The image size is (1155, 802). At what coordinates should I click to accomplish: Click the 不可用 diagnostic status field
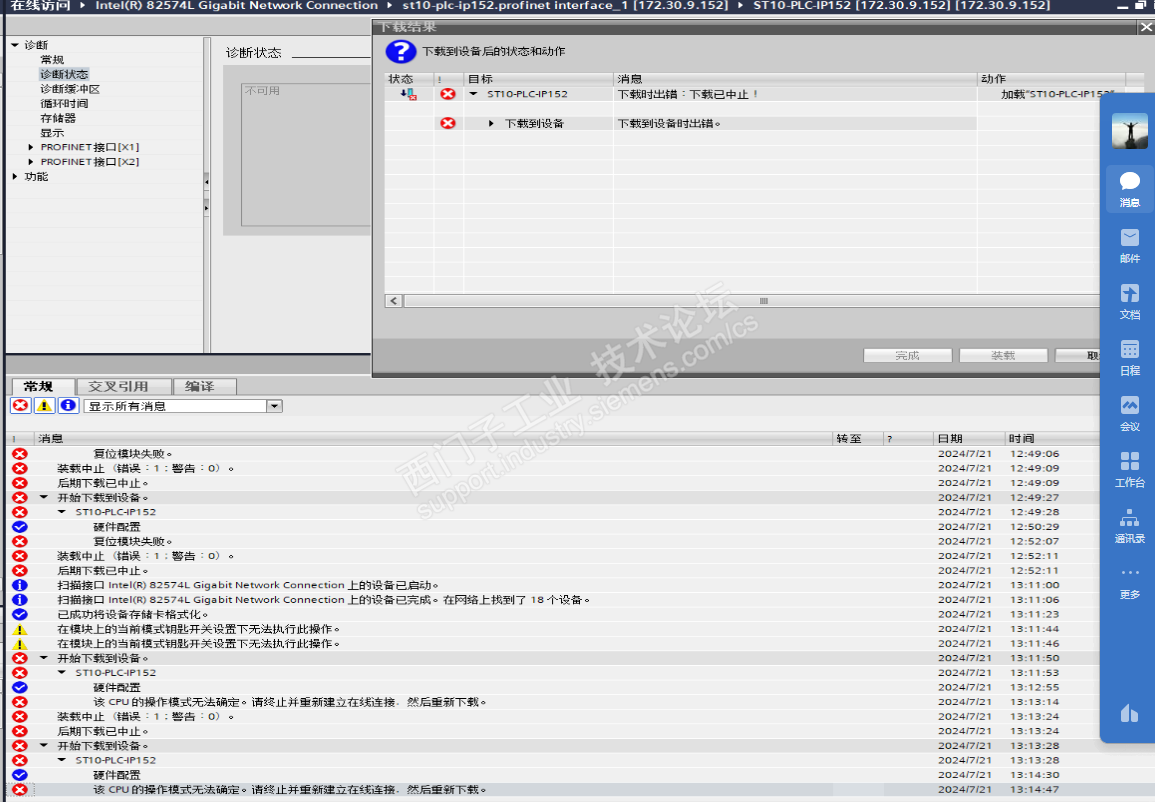tap(306, 155)
